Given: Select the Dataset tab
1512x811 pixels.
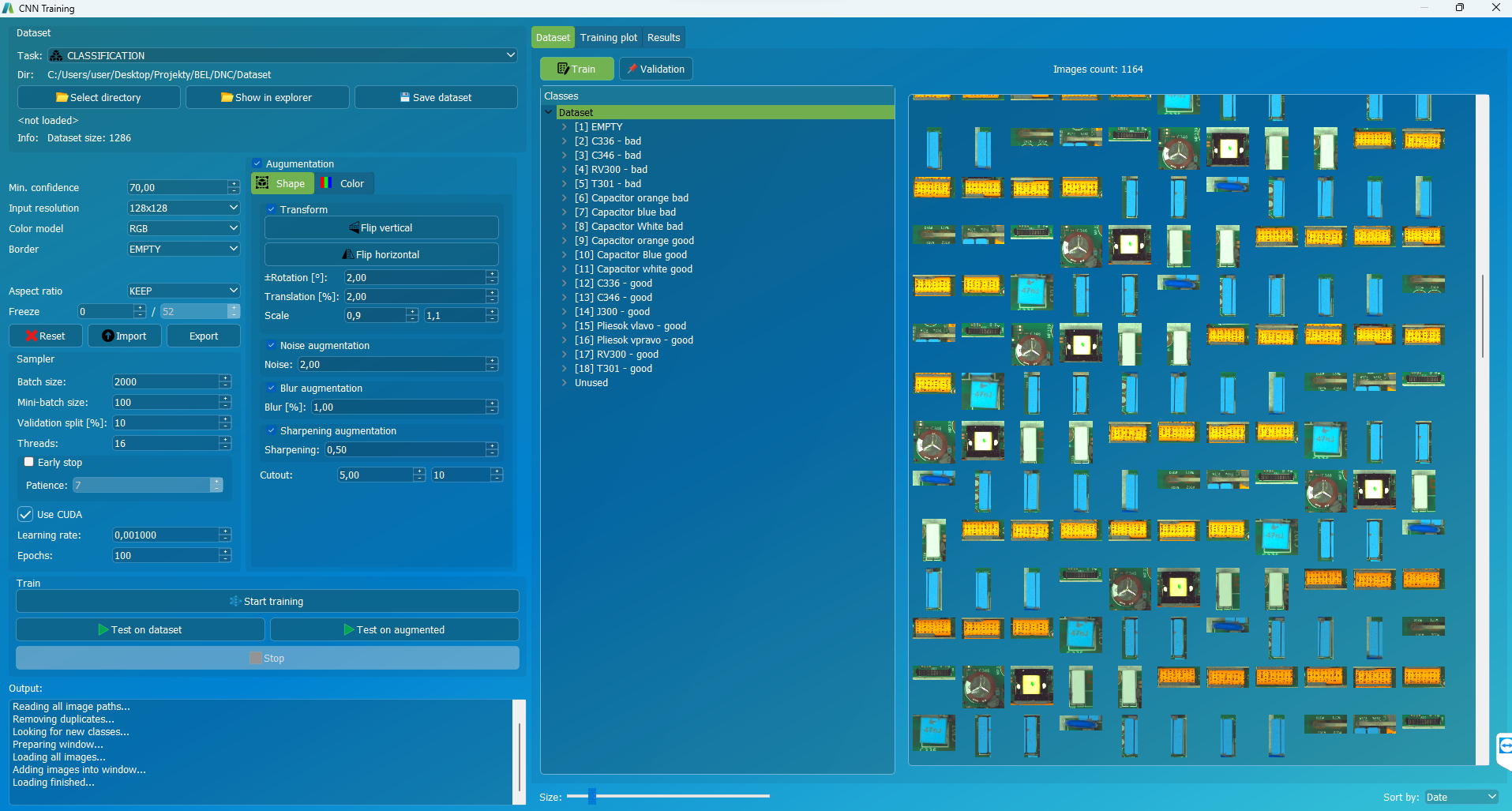Looking at the screenshot, I should 553,37.
